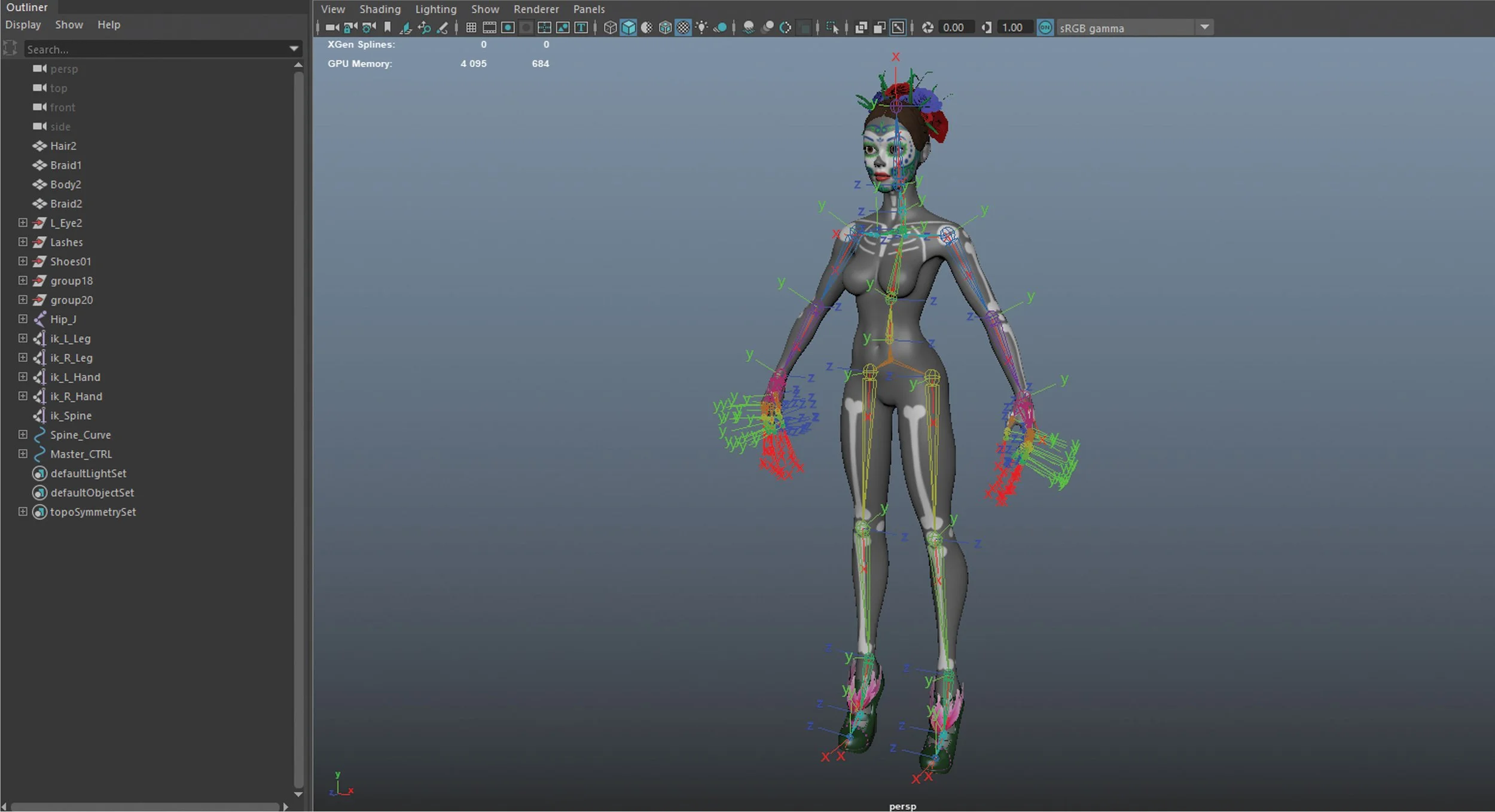1495x812 pixels.
Task: Click the grease pencil tool icon
Action: pos(443,28)
